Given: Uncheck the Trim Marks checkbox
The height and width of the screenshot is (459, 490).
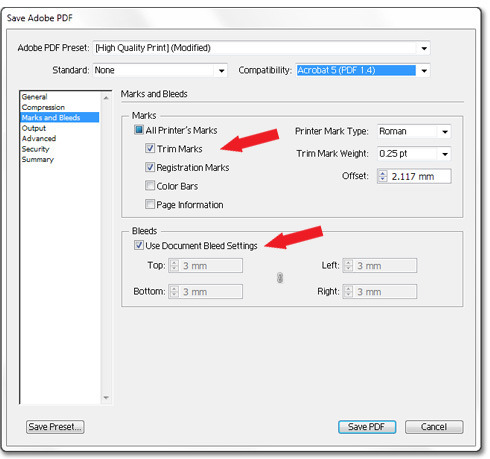Looking at the screenshot, I should (x=150, y=148).
